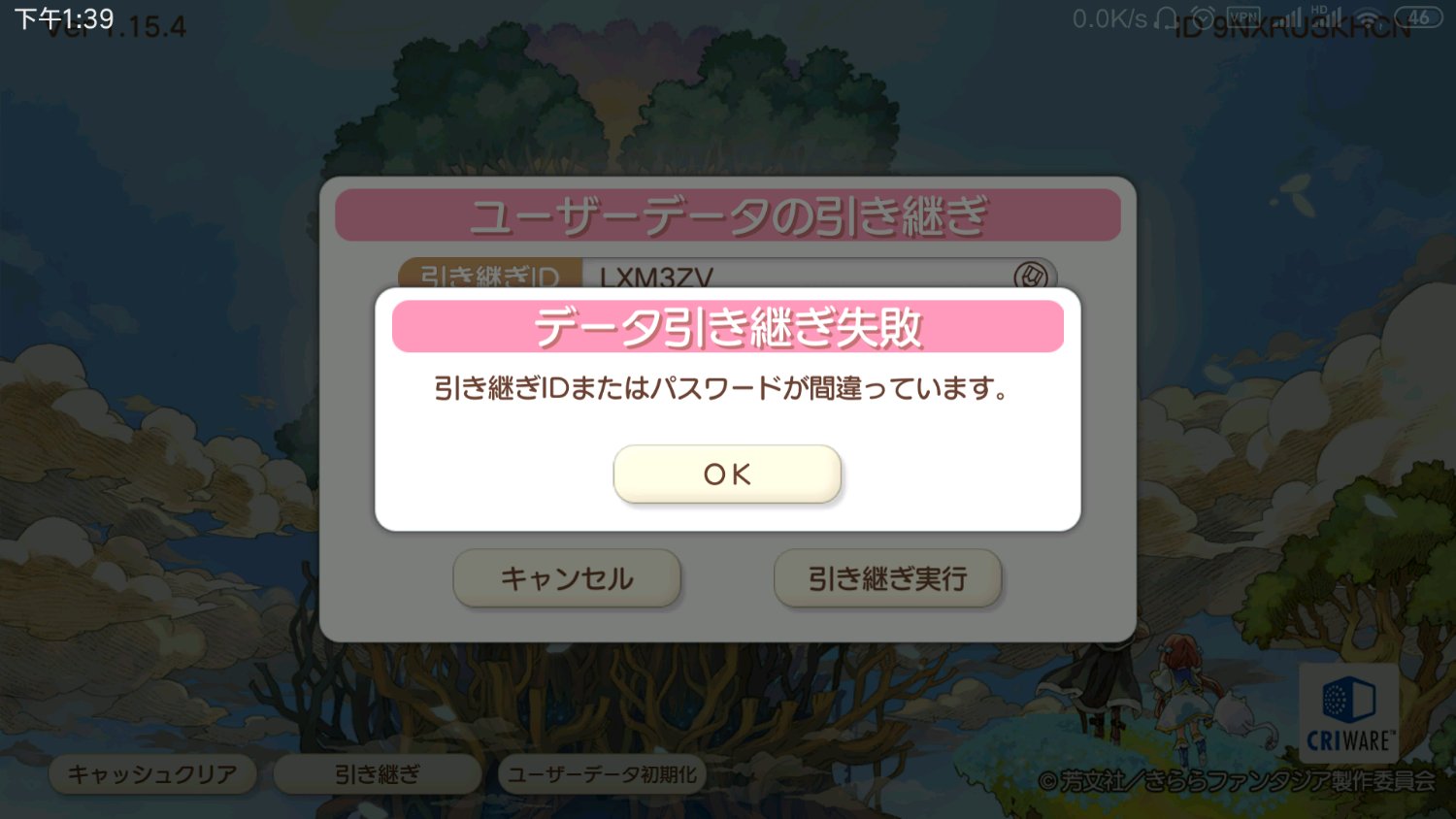Screen dimensions: 1456x819
Task: Click the ユーザーデータ初期化 button
Action: tap(602, 774)
